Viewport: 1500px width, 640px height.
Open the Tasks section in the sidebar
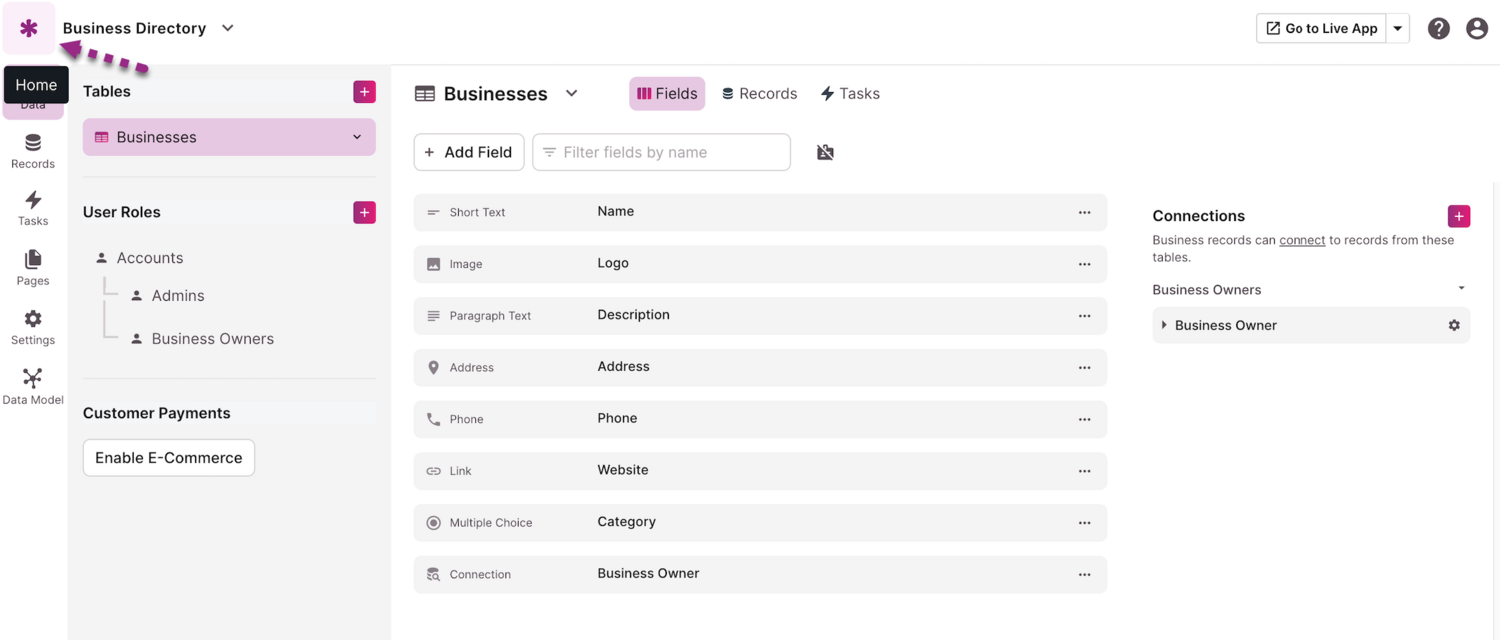tap(32, 208)
